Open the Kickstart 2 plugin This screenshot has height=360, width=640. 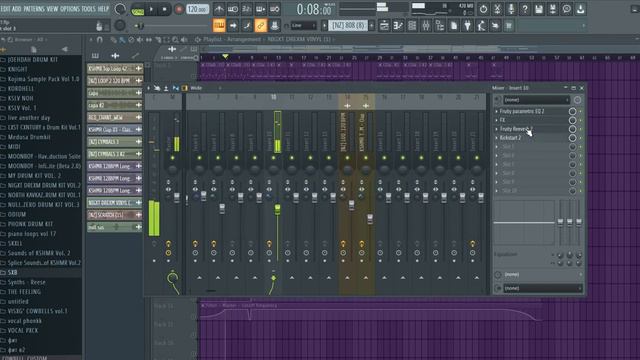[x=510, y=138]
